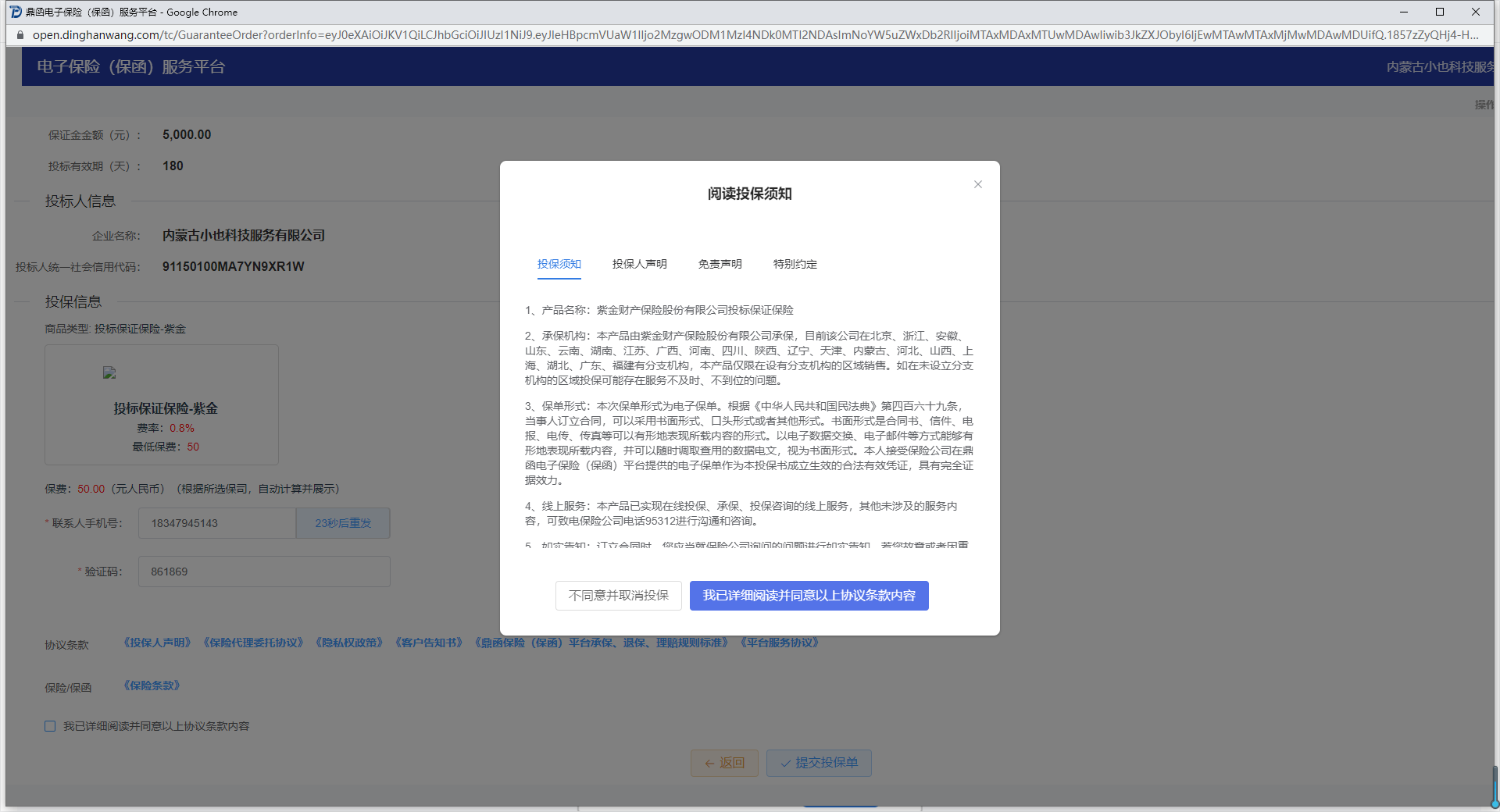Open the 《隐私权政策》 link
The image size is (1500, 812).
click(349, 643)
